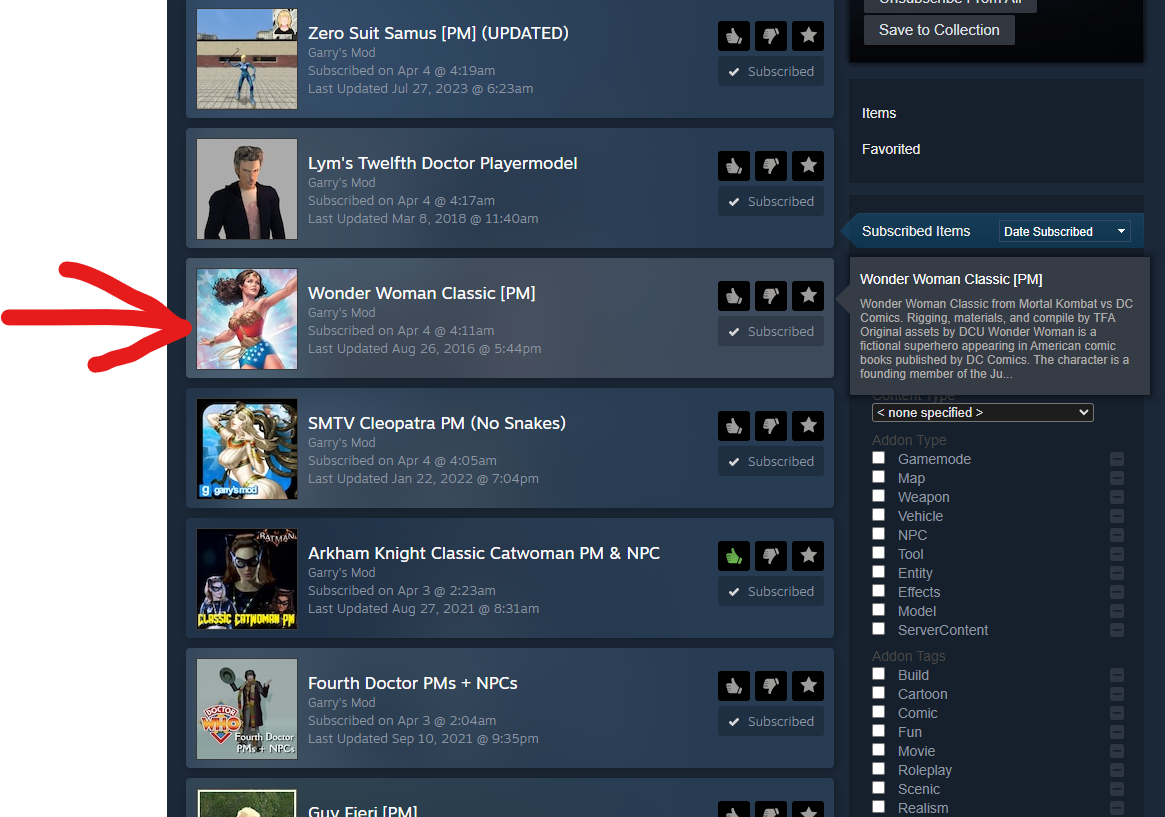Exclude Comic tag using minus icon
This screenshot has width=1165, height=817.
(x=1117, y=713)
